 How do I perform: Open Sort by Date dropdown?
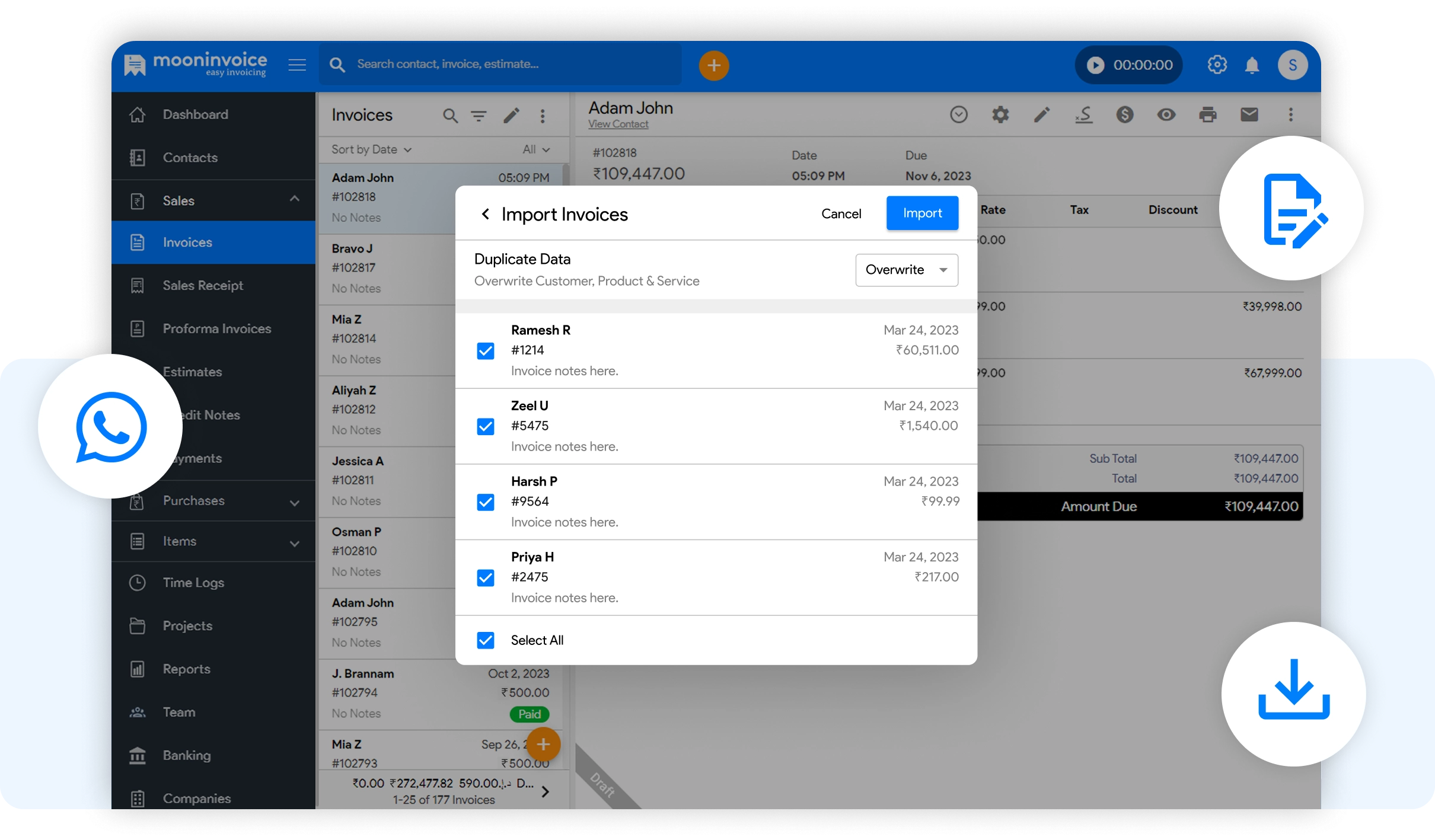coord(371,150)
